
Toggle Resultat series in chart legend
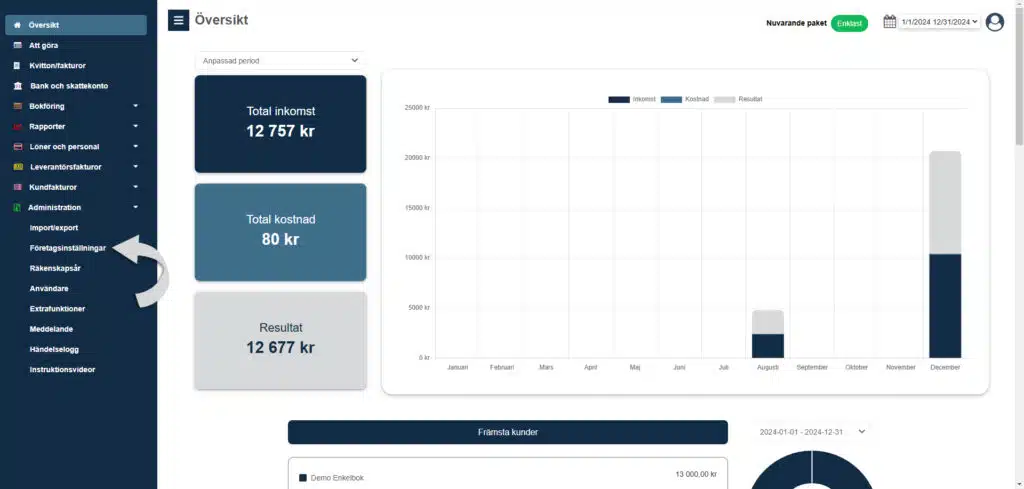tap(739, 99)
